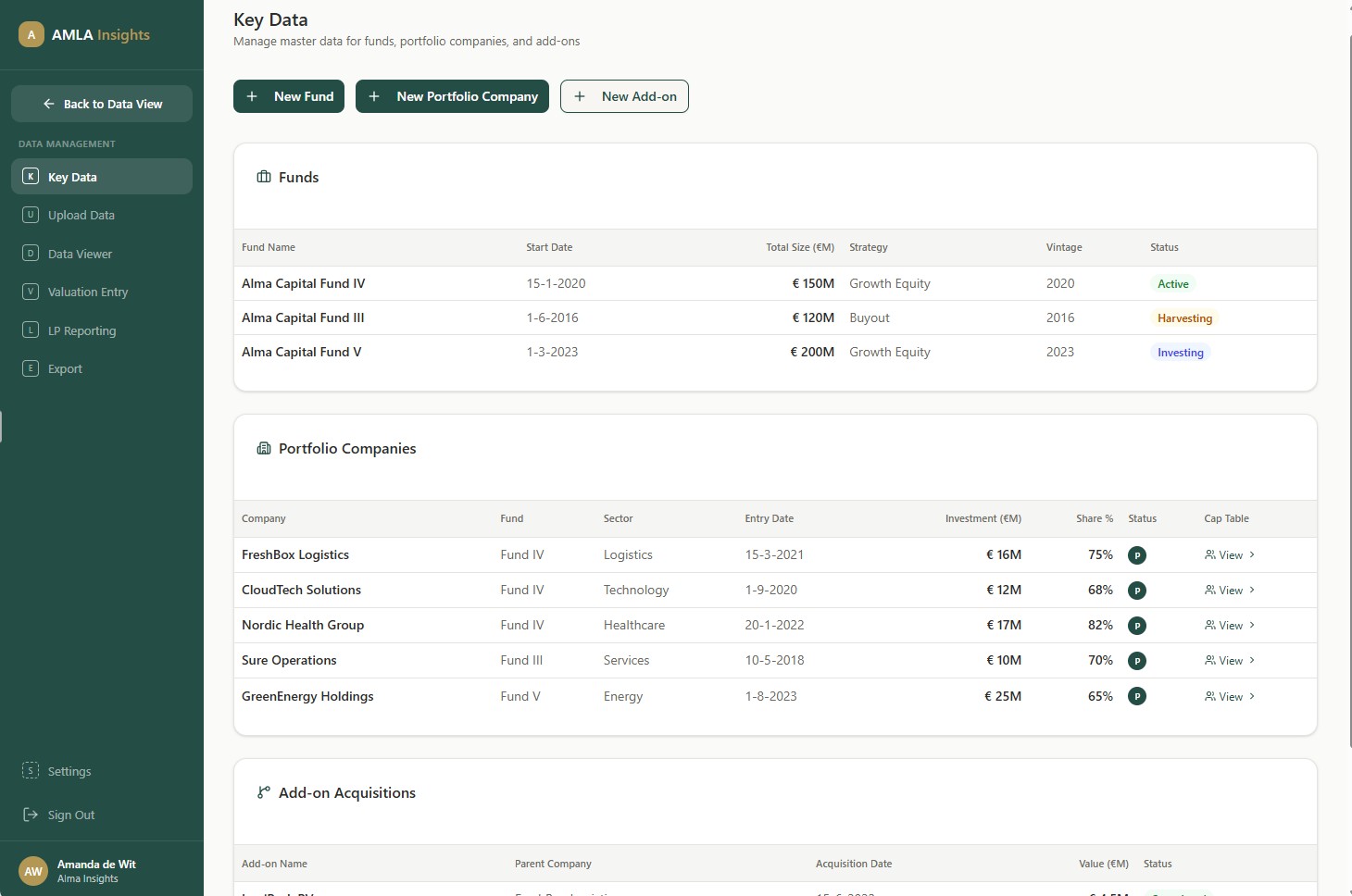Click CloudTech Solutions status P badge
The height and width of the screenshot is (896, 1352).
point(1137,591)
